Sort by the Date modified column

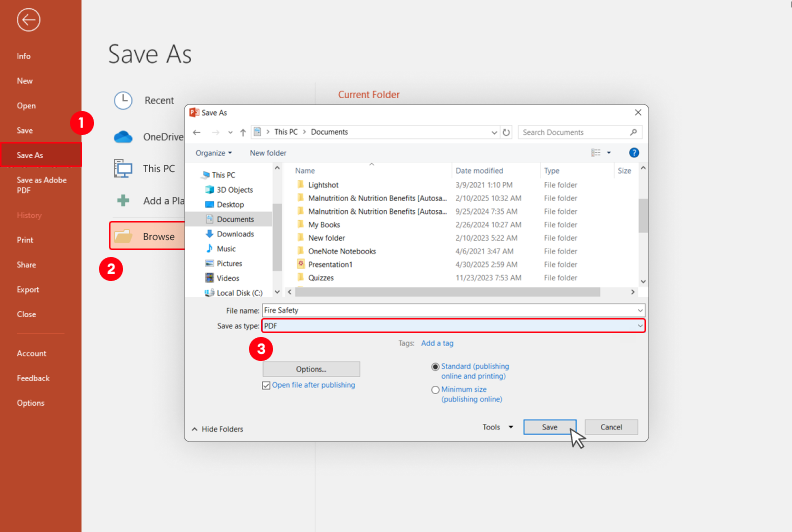pyautogui.click(x=479, y=171)
